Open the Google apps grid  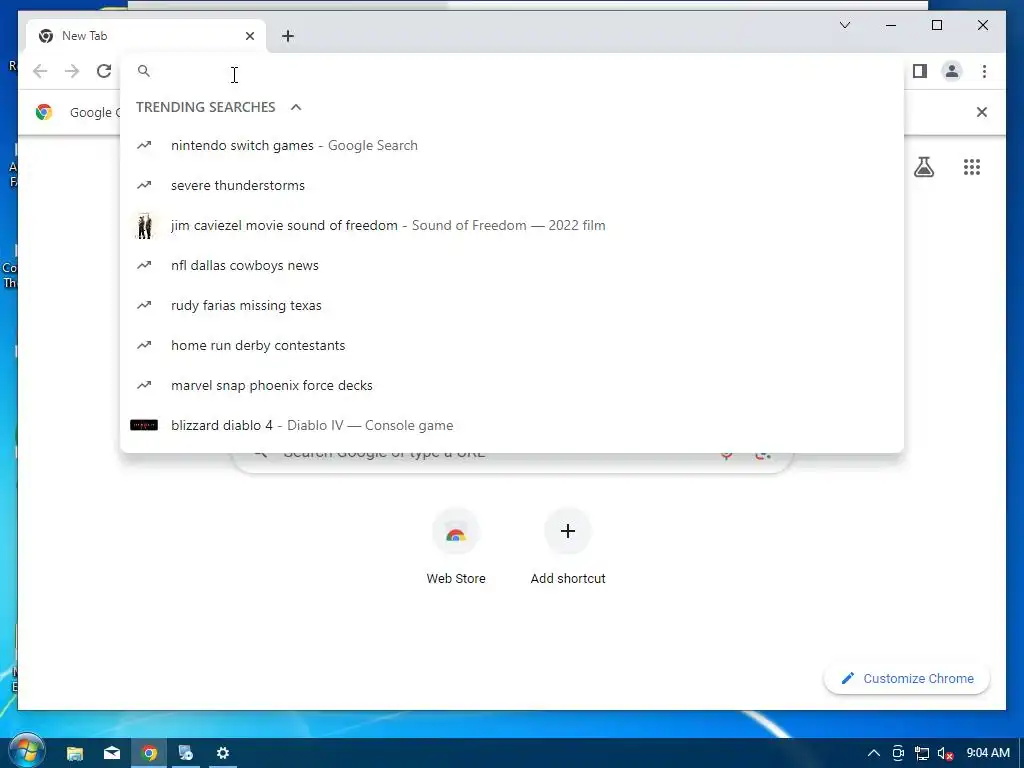coord(972,167)
